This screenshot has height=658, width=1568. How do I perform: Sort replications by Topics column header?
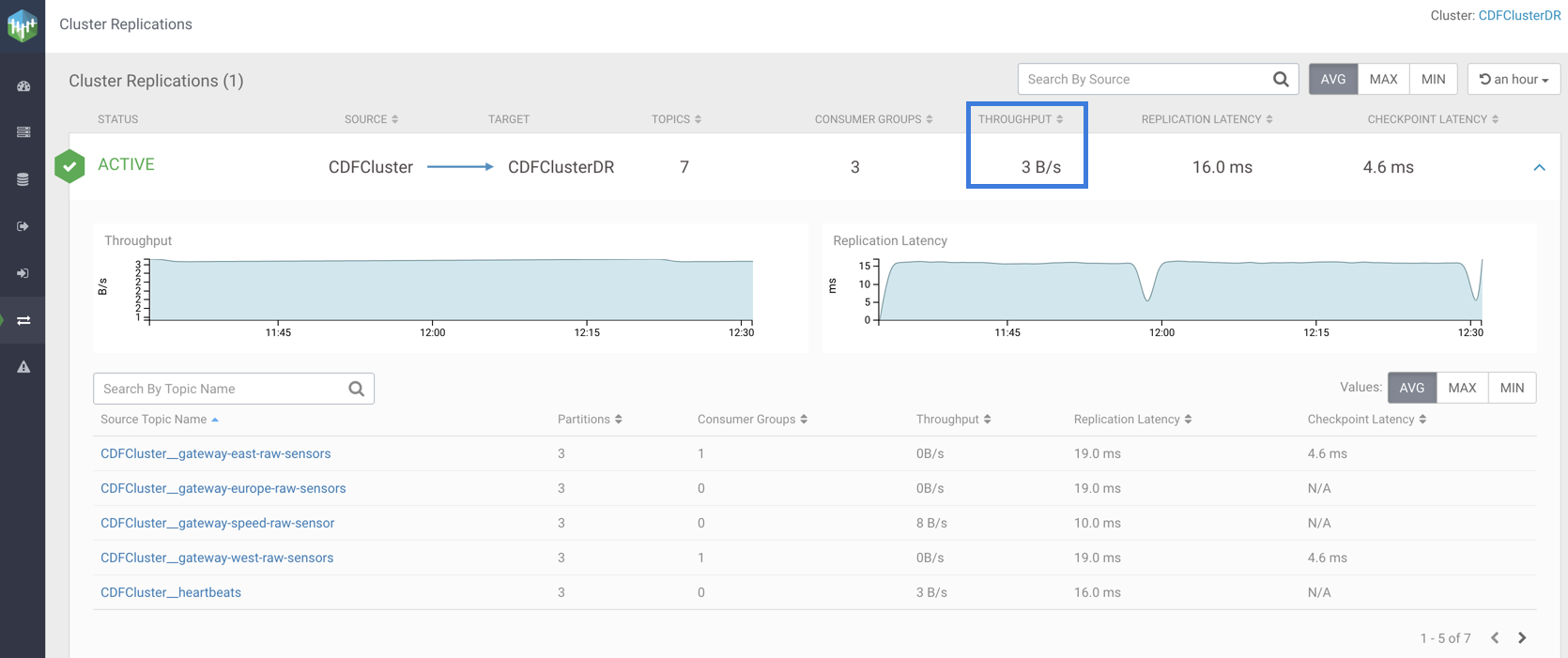pyautogui.click(x=676, y=119)
